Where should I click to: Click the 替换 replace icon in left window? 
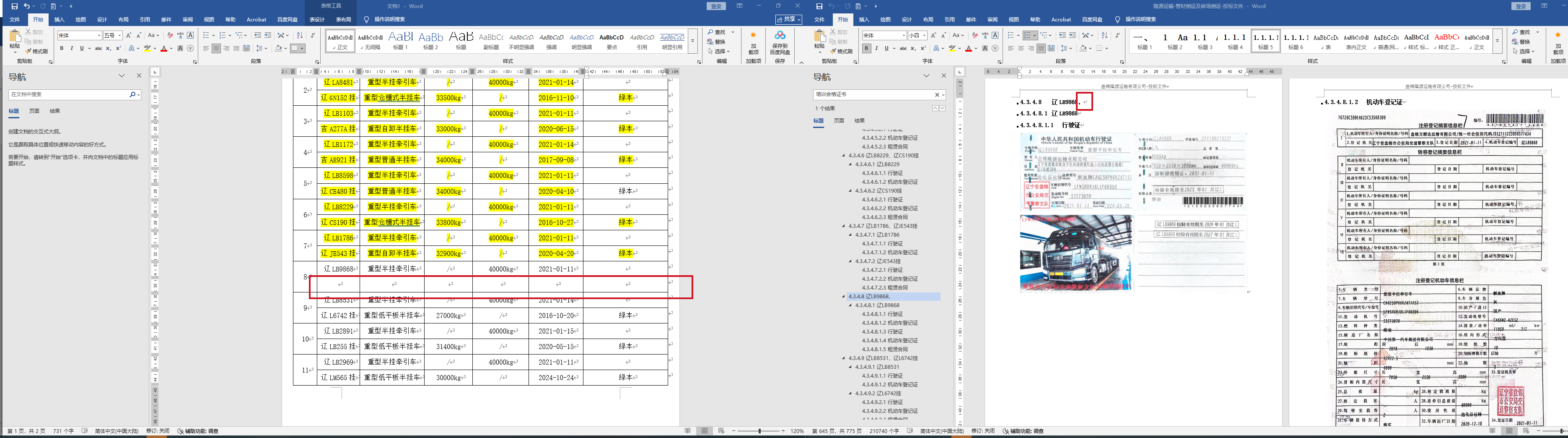[x=716, y=42]
